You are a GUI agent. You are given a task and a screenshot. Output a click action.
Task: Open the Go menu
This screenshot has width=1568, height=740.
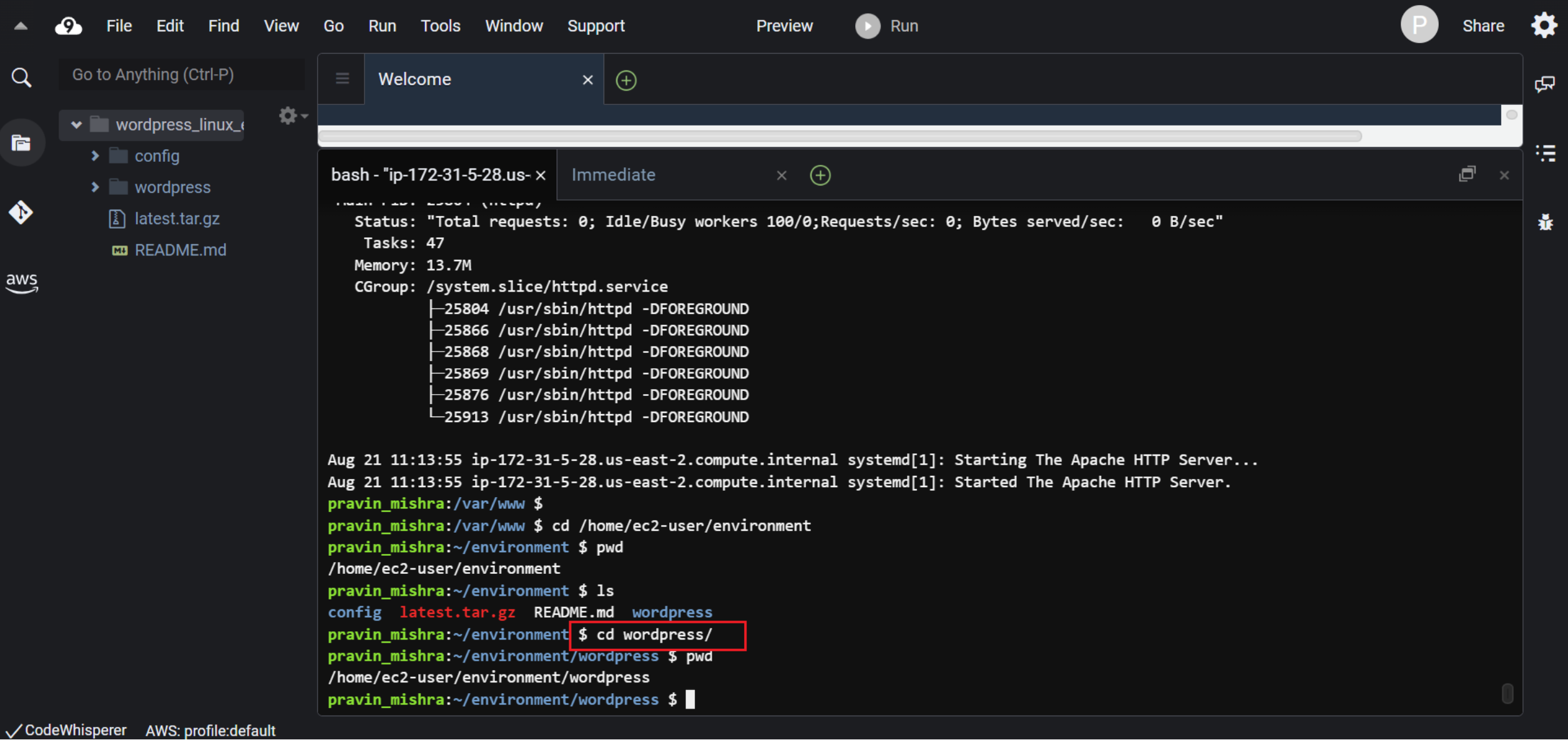coord(333,26)
